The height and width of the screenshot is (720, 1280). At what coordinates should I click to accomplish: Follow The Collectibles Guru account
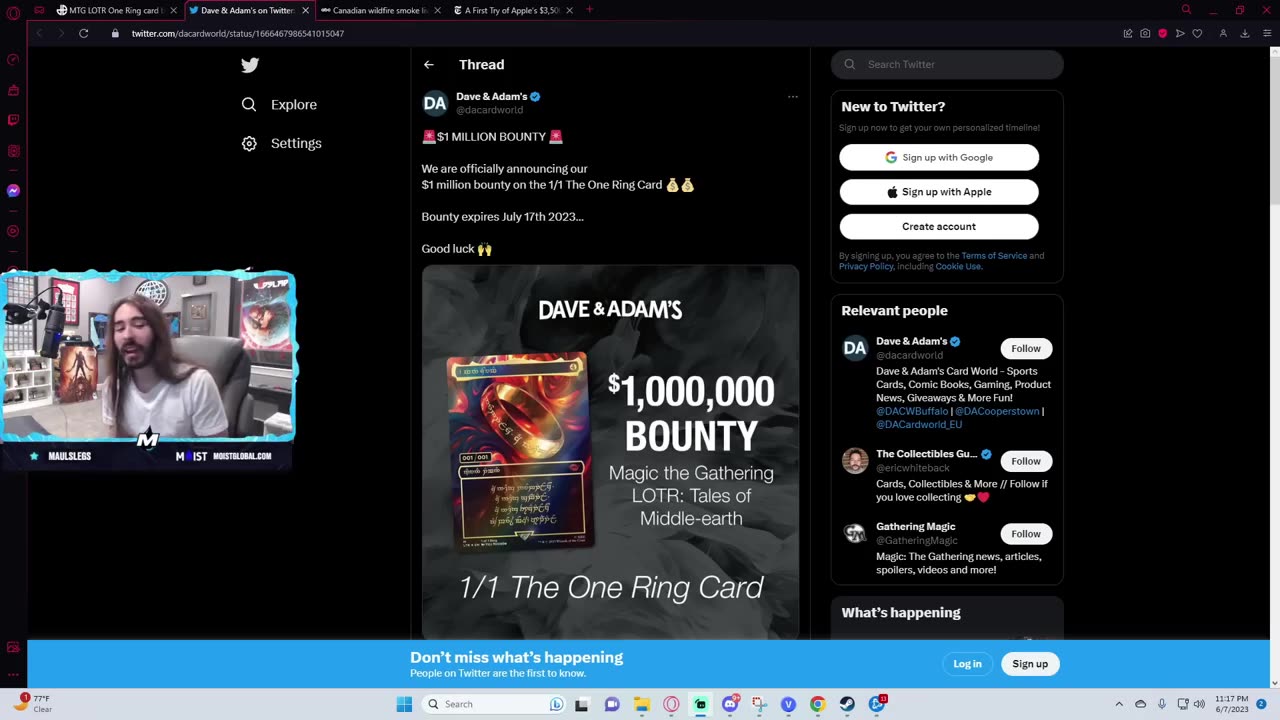(x=1026, y=461)
